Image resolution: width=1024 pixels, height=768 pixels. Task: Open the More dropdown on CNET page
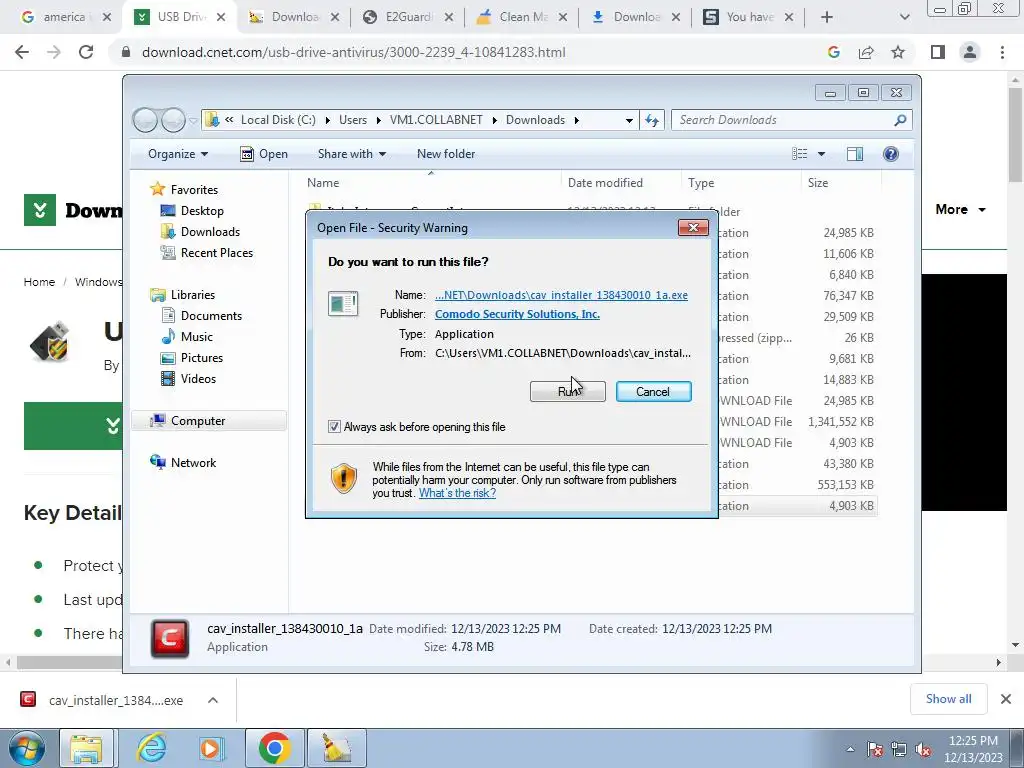click(960, 210)
